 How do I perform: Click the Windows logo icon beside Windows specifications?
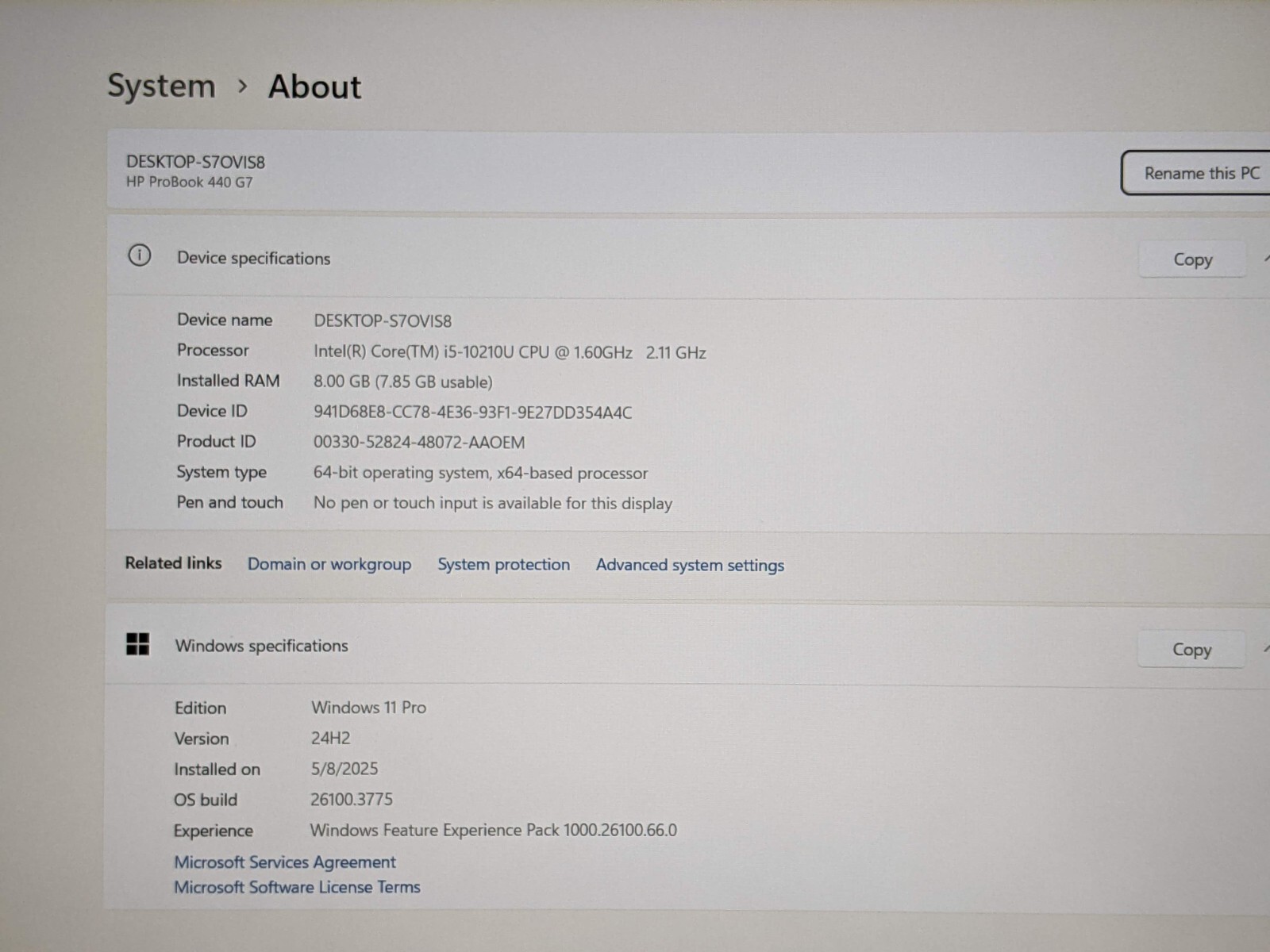137,644
